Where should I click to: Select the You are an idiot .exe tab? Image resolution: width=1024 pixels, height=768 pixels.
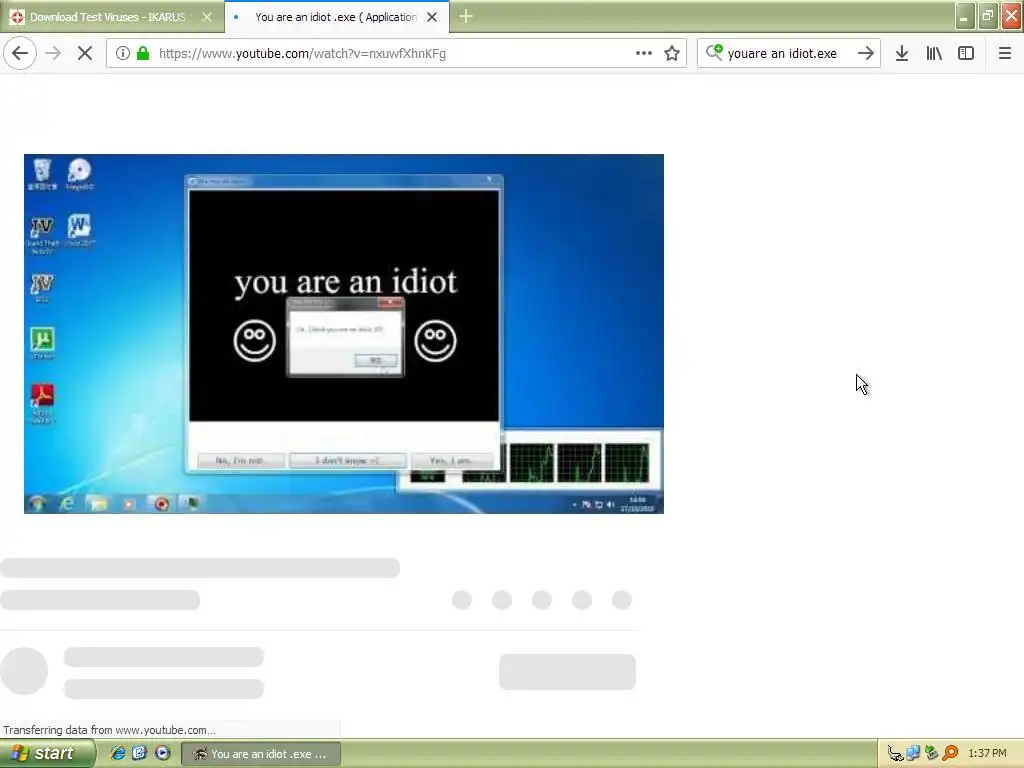click(x=336, y=17)
